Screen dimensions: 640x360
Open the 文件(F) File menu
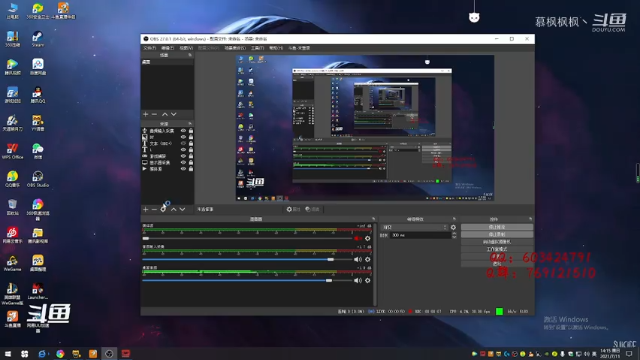tap(149, 48)
